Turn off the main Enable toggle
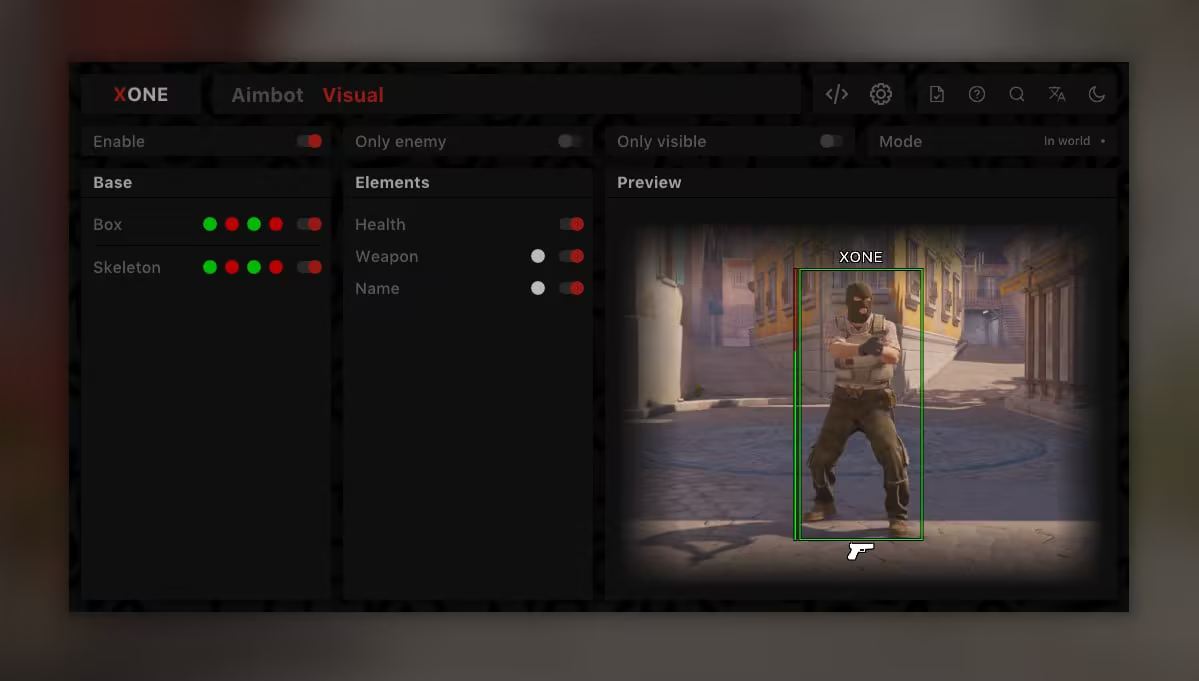The height and width of the screenshot is (681, 1199). (x=309, y=141)
